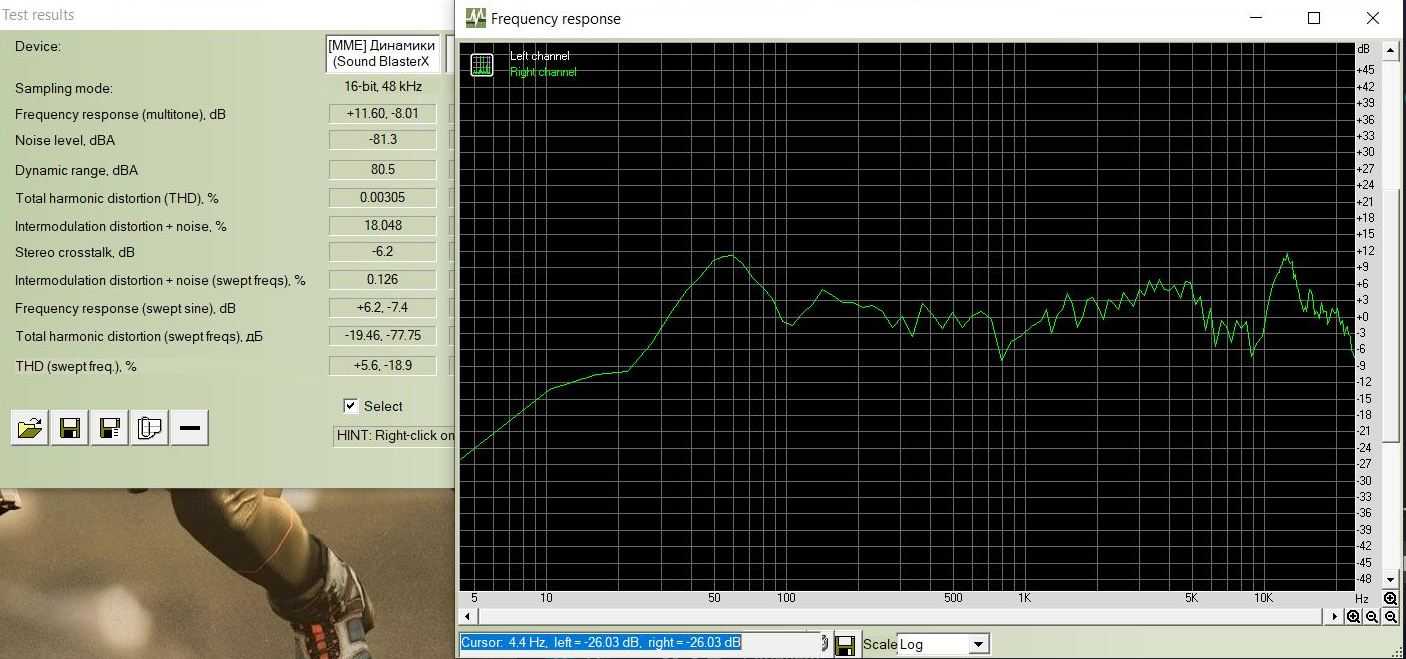
Task: Click the black minus bar button
Action: 190,428
